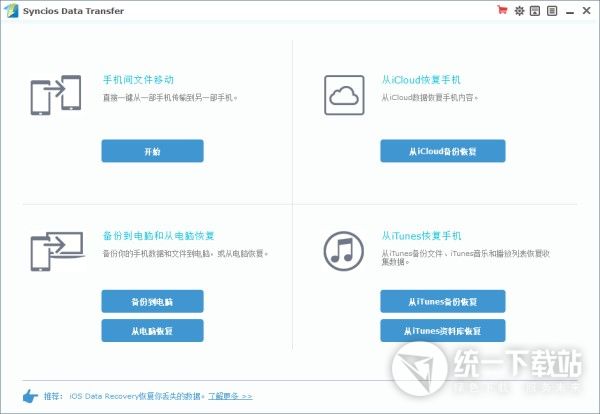Click the 备份你的手机数据 description text

point(186,253)
